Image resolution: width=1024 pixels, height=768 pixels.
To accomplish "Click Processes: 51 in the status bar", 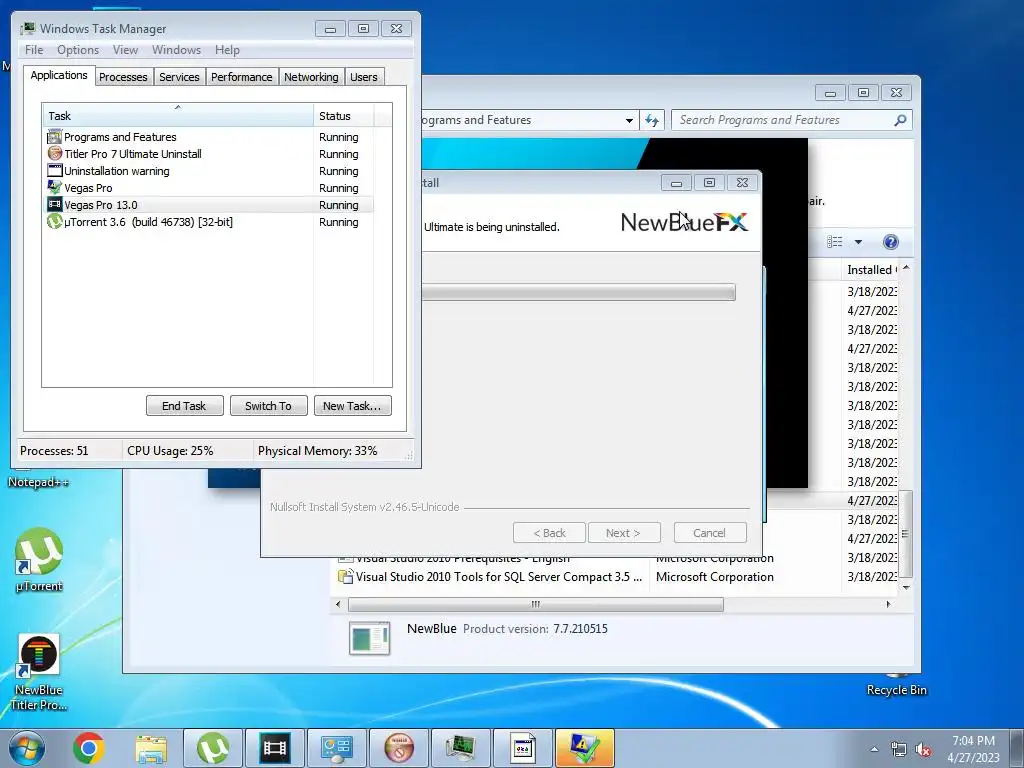I will click(x=54, y=451).
